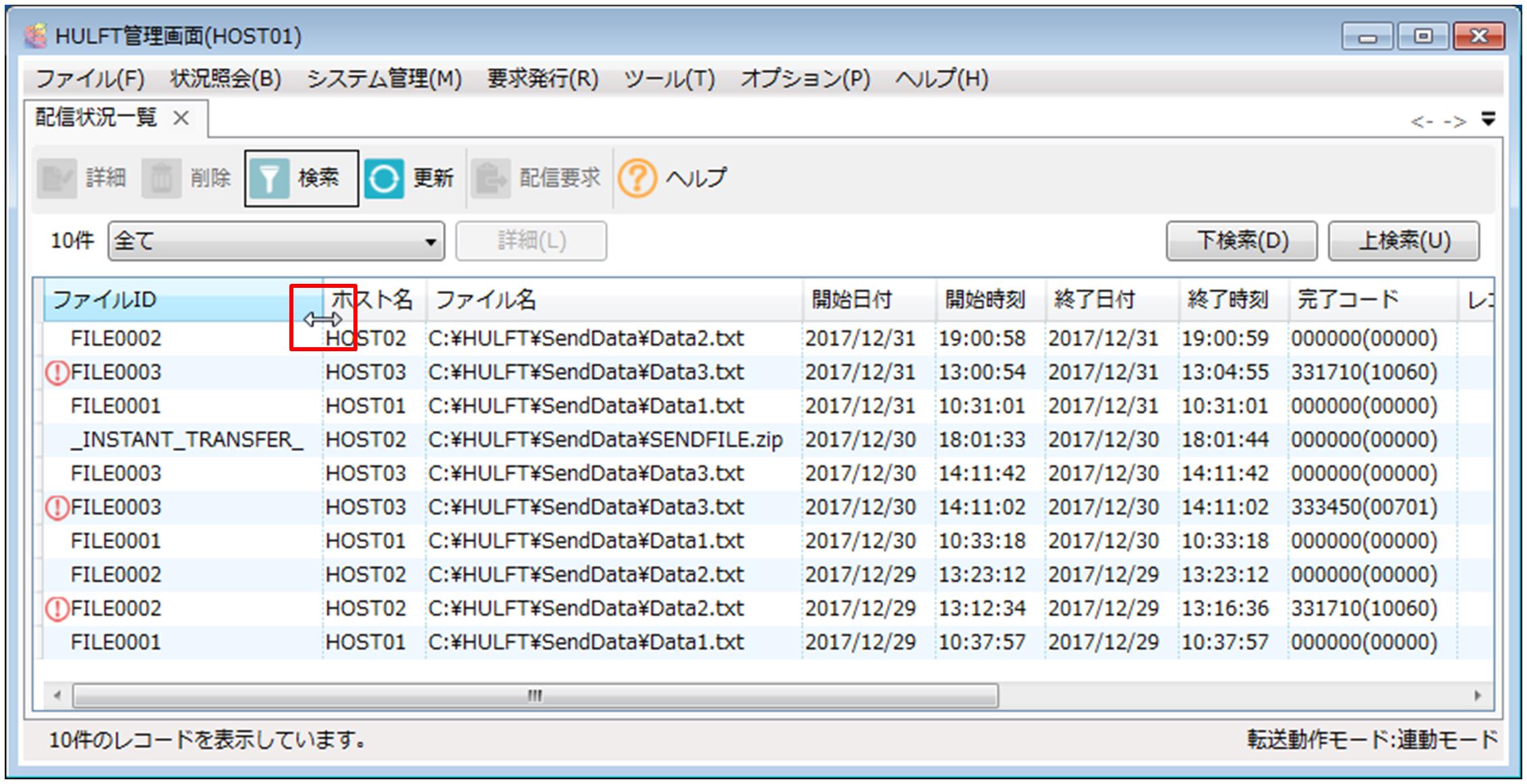This screenshot has width=1527, height=784.
Task: Click 転送動作モード:連動モード status text
Action: coord(1373,740)
